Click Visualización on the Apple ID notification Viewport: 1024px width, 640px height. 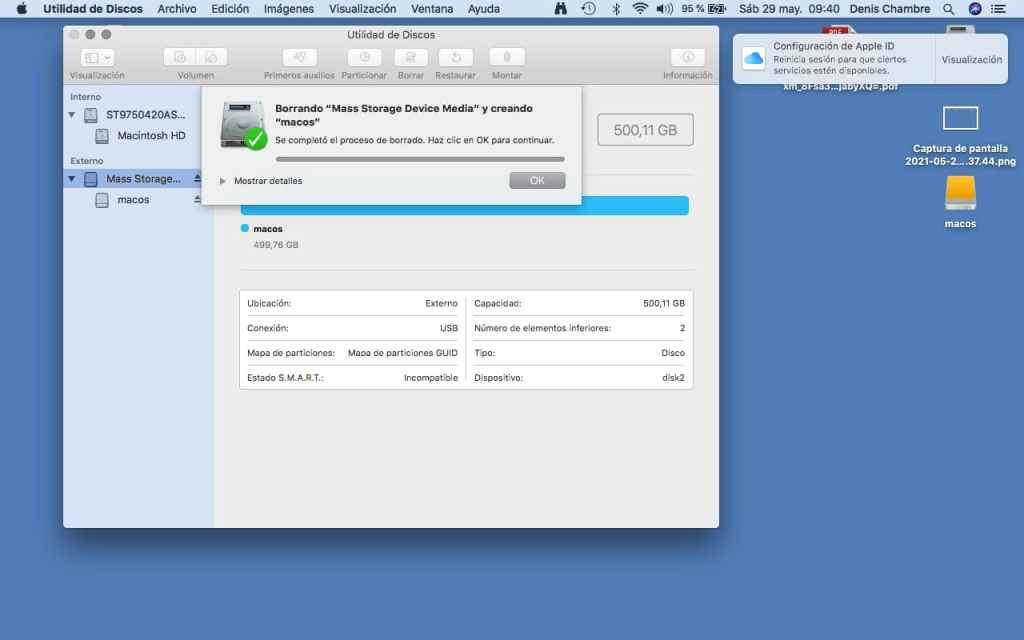(971, 60)
